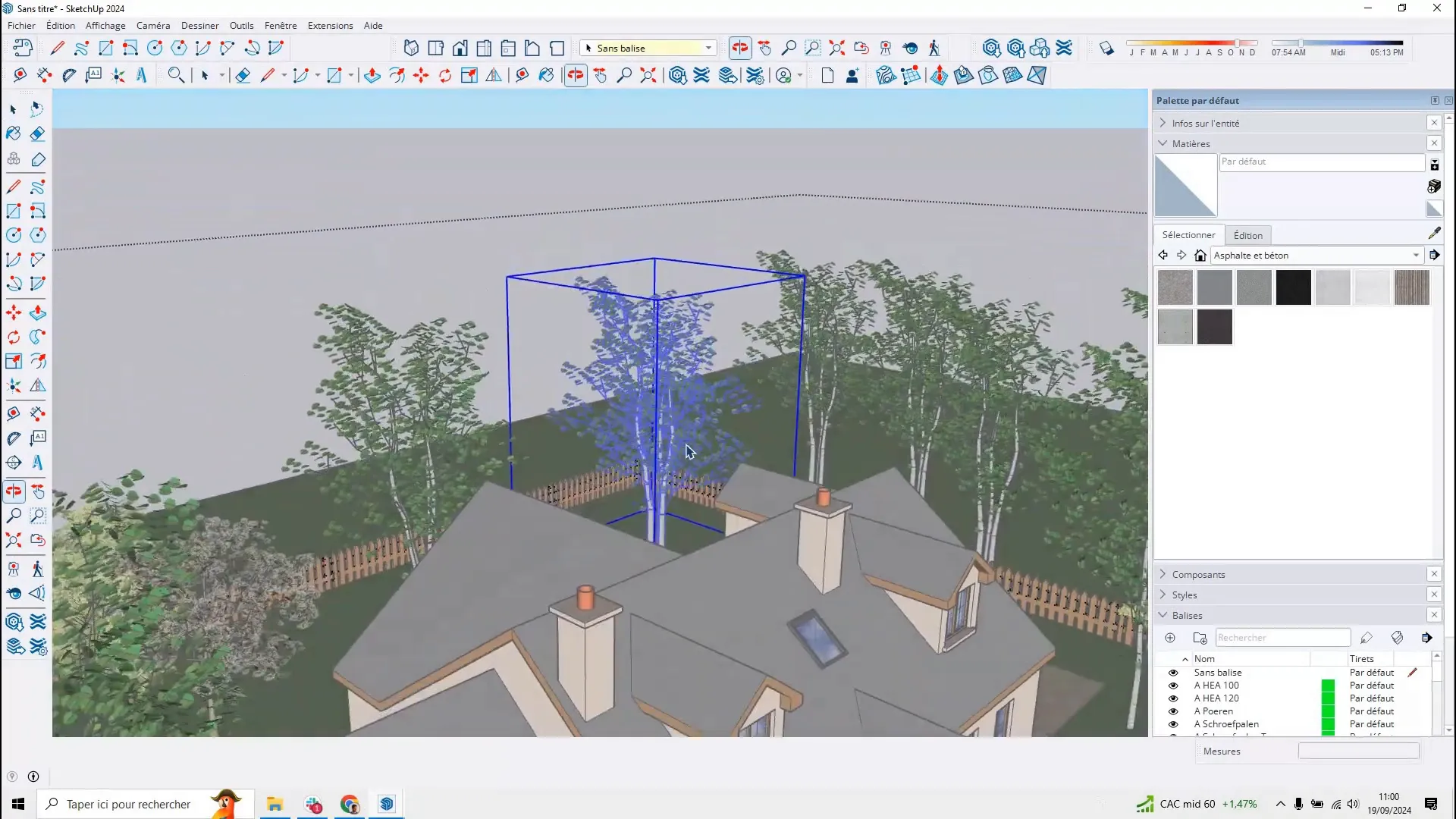Select the Move tool in left toolbar
This screenshot has width=1456, height=819.
coord(14,312)
